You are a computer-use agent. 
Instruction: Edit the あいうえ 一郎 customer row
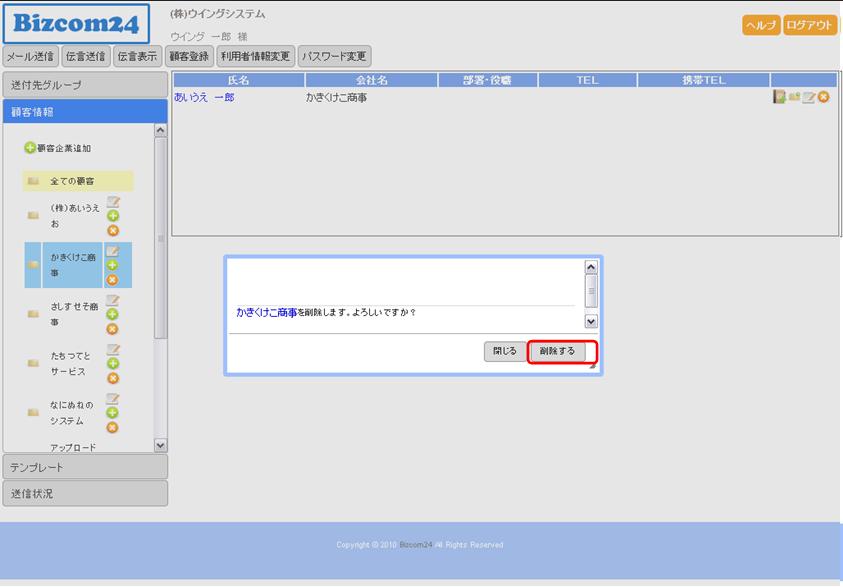tap(809, 97)
